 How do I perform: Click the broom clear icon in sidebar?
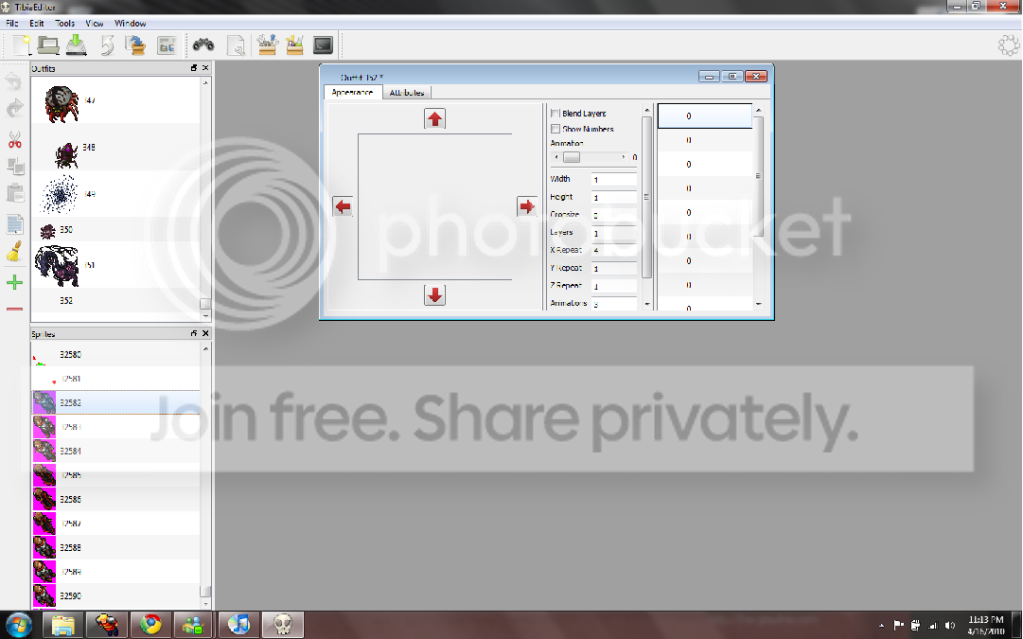tap(14, 251)
